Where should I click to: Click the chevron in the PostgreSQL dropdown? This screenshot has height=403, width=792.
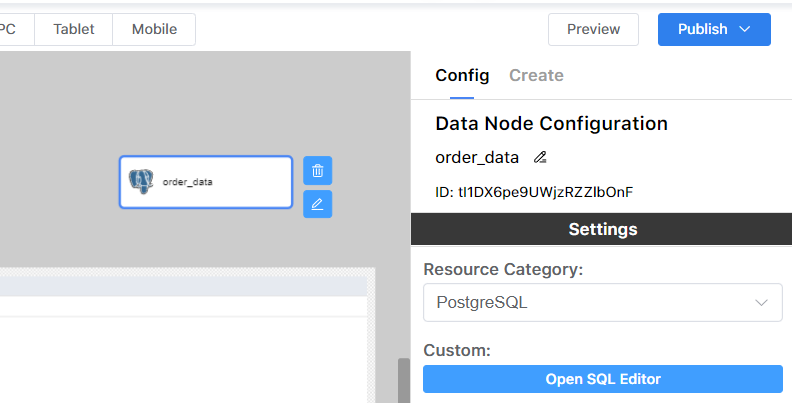pos(762,302)
